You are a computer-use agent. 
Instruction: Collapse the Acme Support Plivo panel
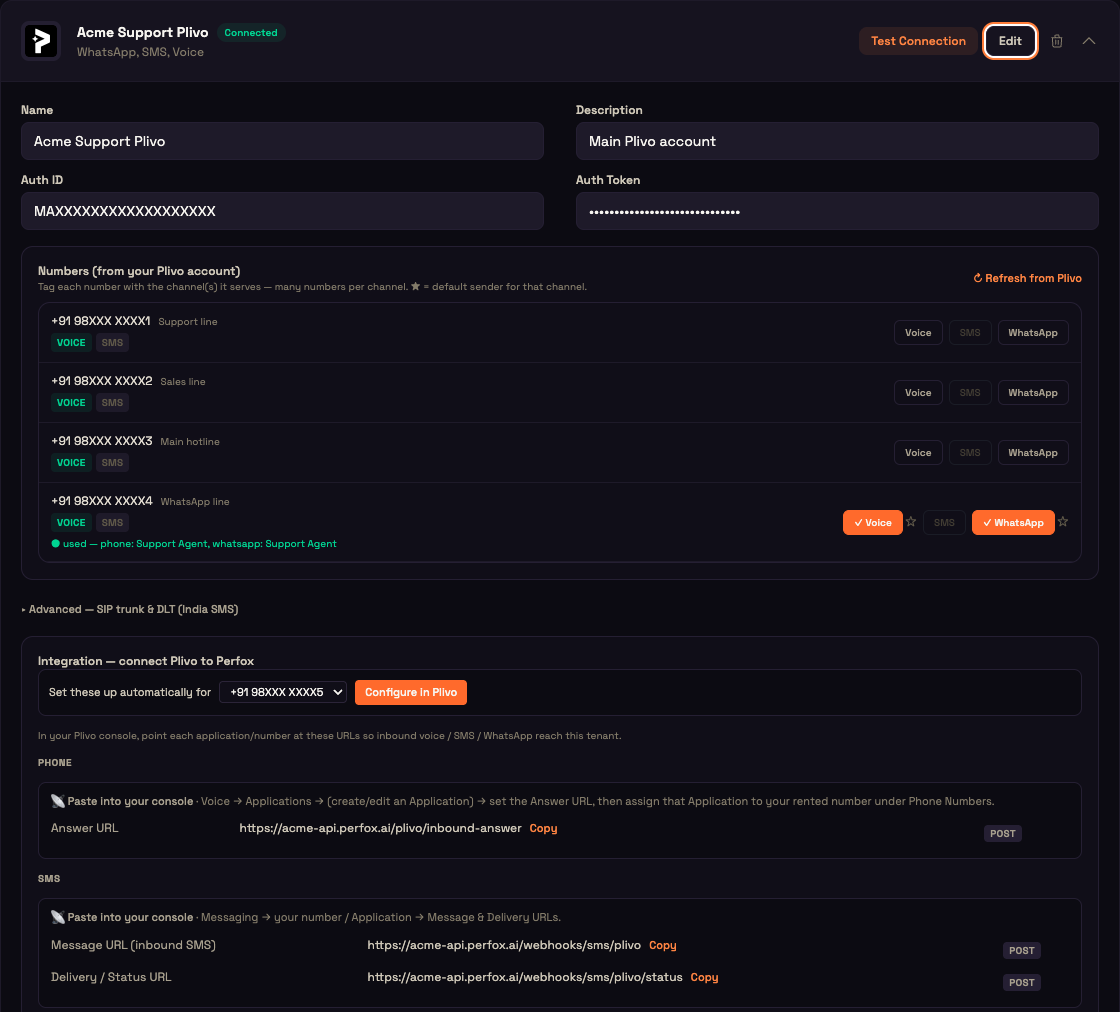coord(1089,41)
